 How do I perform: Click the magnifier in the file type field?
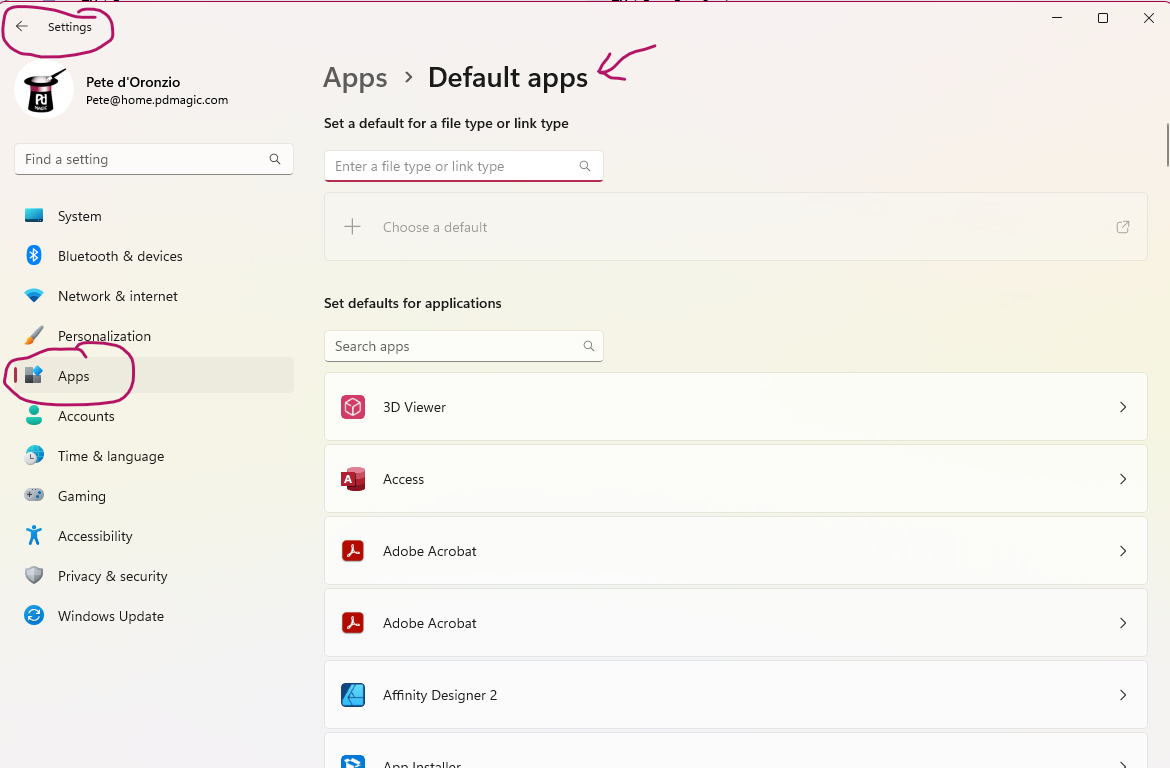coord(585,166)
